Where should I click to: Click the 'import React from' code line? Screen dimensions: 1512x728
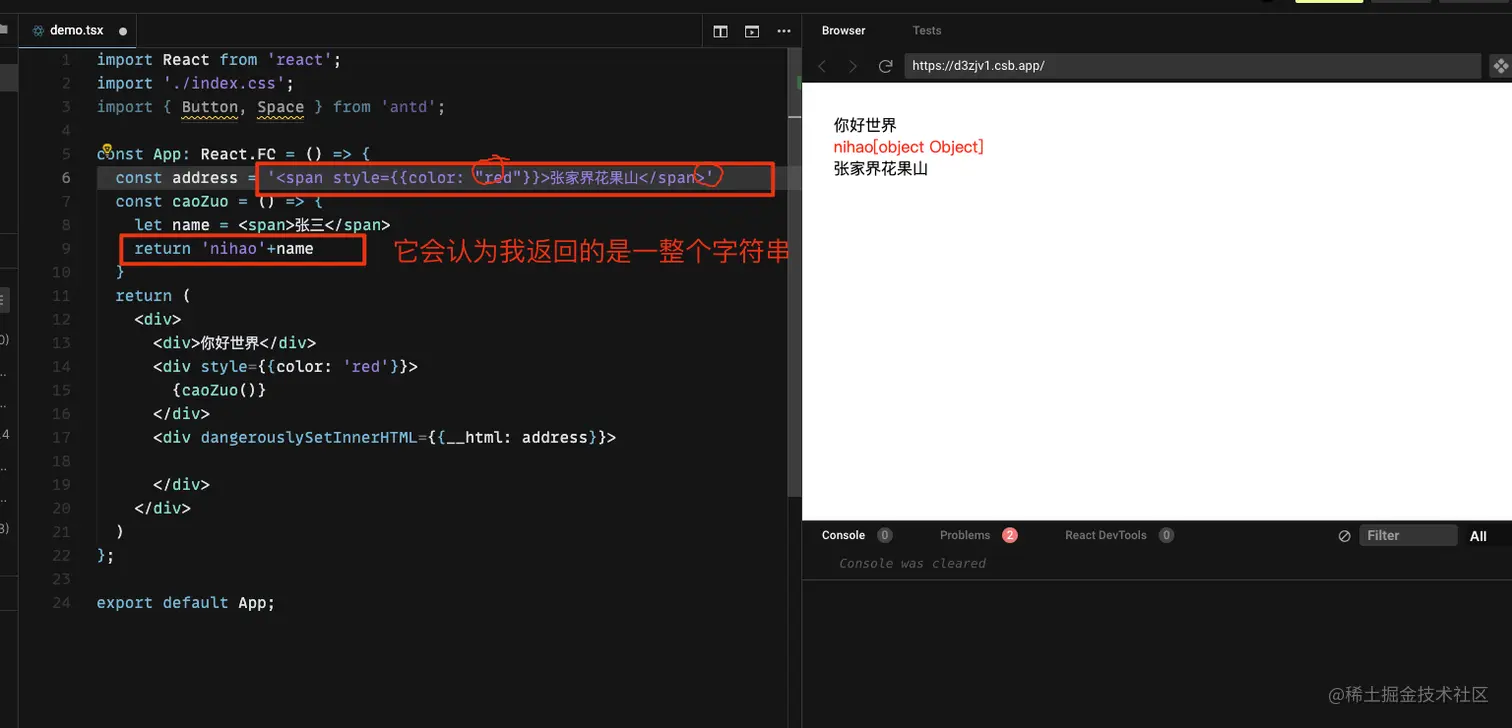tap(219, 60)
